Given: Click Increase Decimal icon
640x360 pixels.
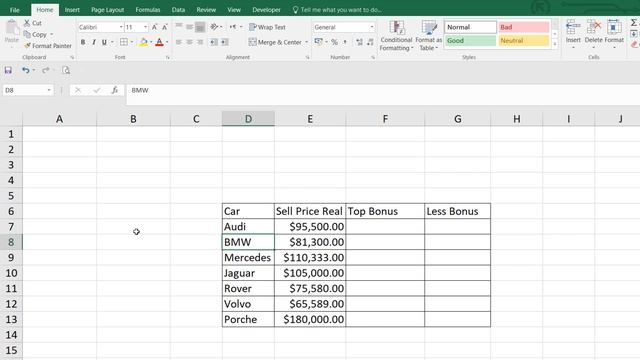Looking at the screenshot, I should (359, 42).
